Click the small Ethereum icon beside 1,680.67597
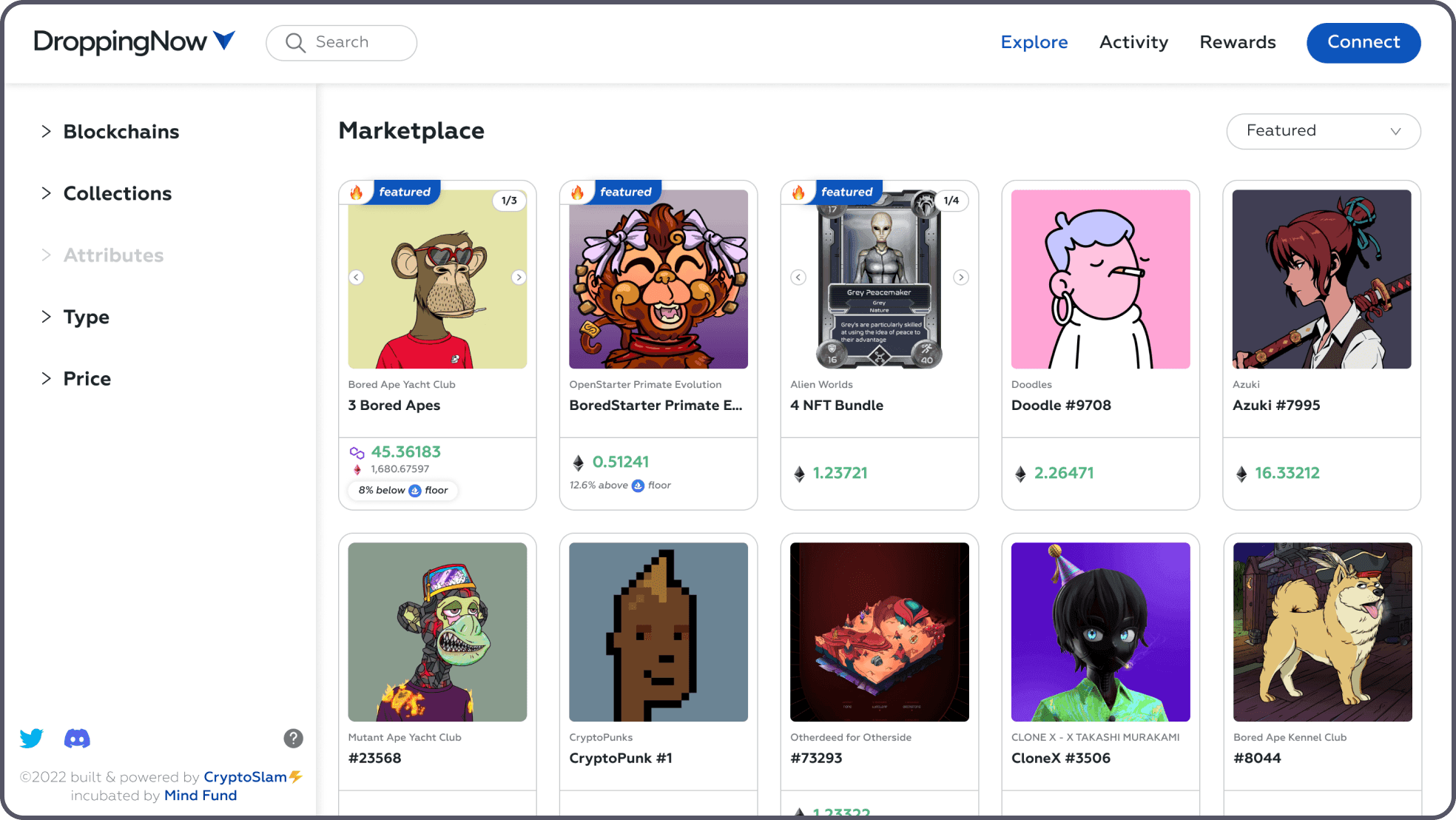Image resolution: width=1456 pixels, height=820 pixels. (x=357, y=469)
